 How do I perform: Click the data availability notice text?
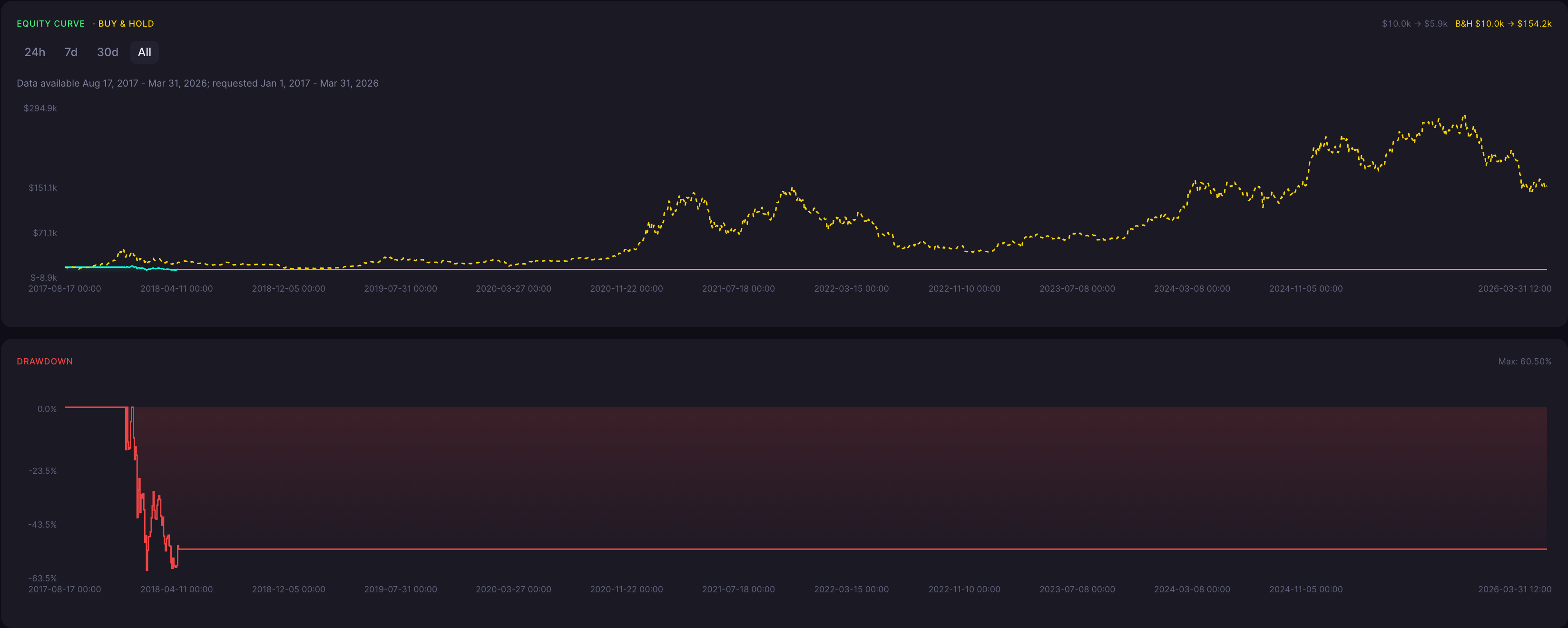coord(197,83)
